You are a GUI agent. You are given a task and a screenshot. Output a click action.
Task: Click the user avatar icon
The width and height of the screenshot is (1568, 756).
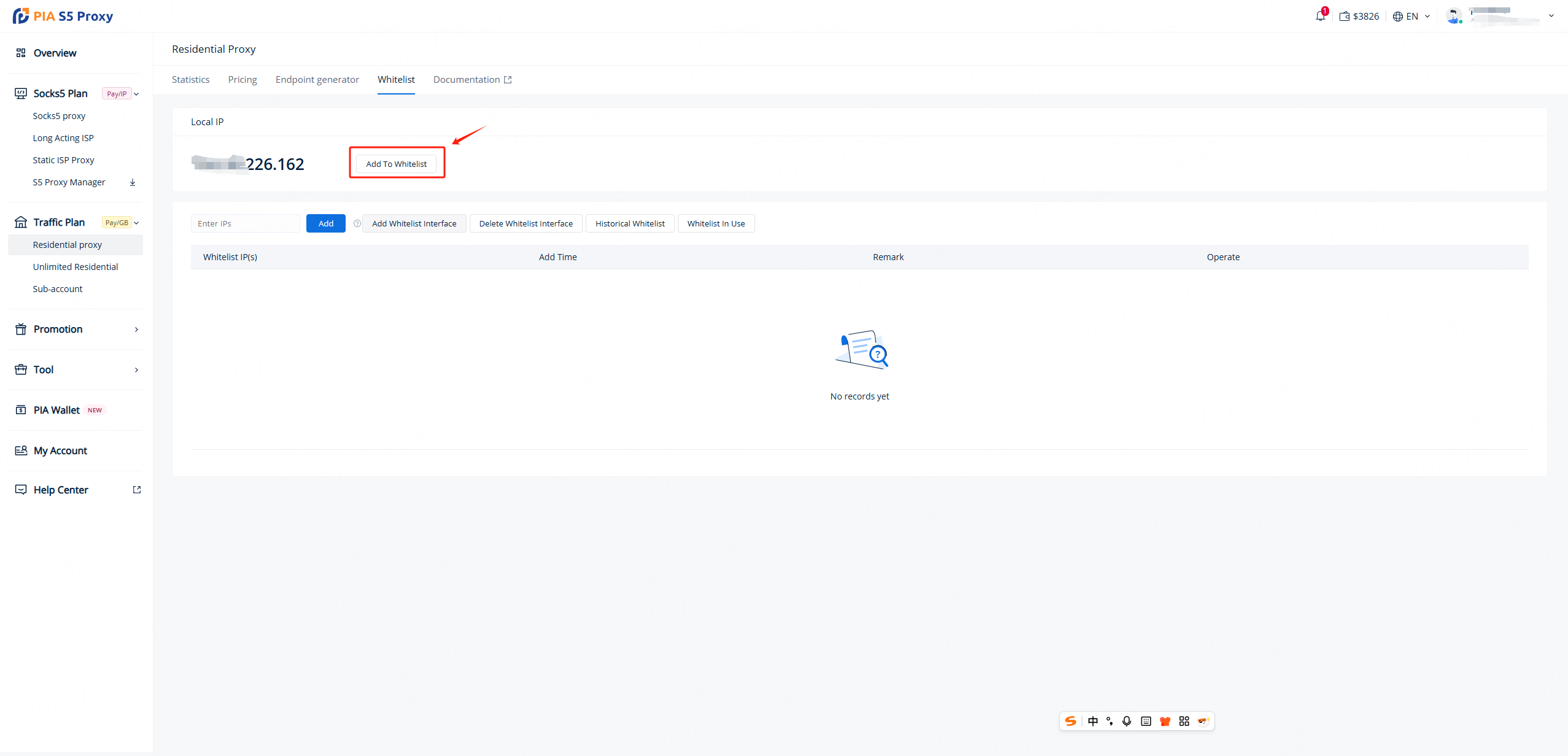(1453, 16)
